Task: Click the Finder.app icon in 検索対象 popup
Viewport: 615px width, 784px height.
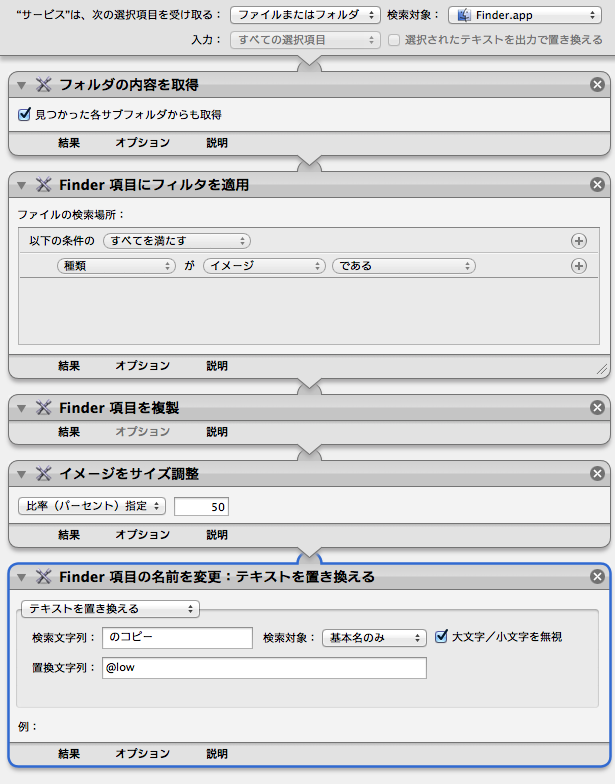Action: 464,15
